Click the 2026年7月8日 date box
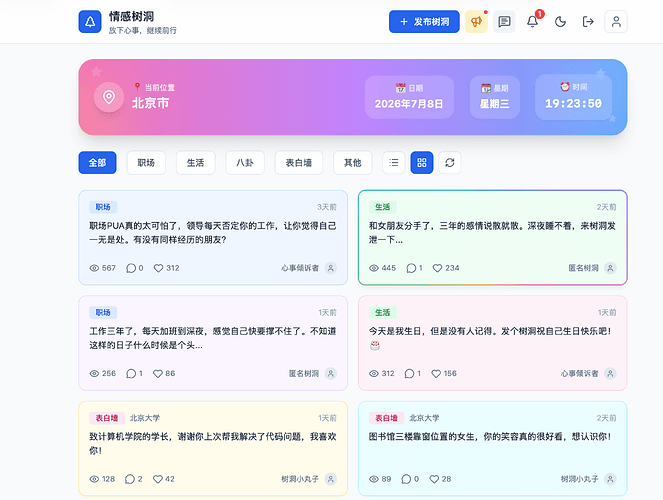This screenshot has width=663, height=500. pos(409,97)
